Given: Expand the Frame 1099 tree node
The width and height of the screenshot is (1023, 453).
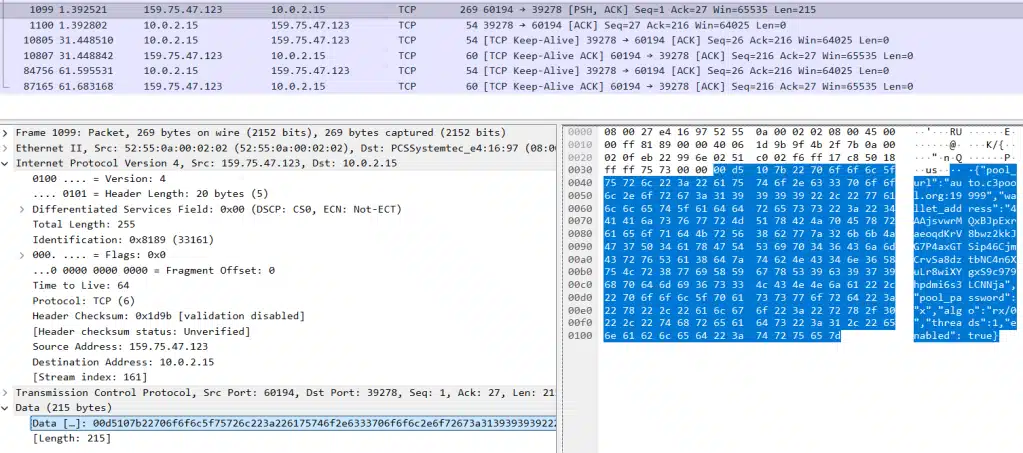Looking at the screenshot, I should point(7,132).
